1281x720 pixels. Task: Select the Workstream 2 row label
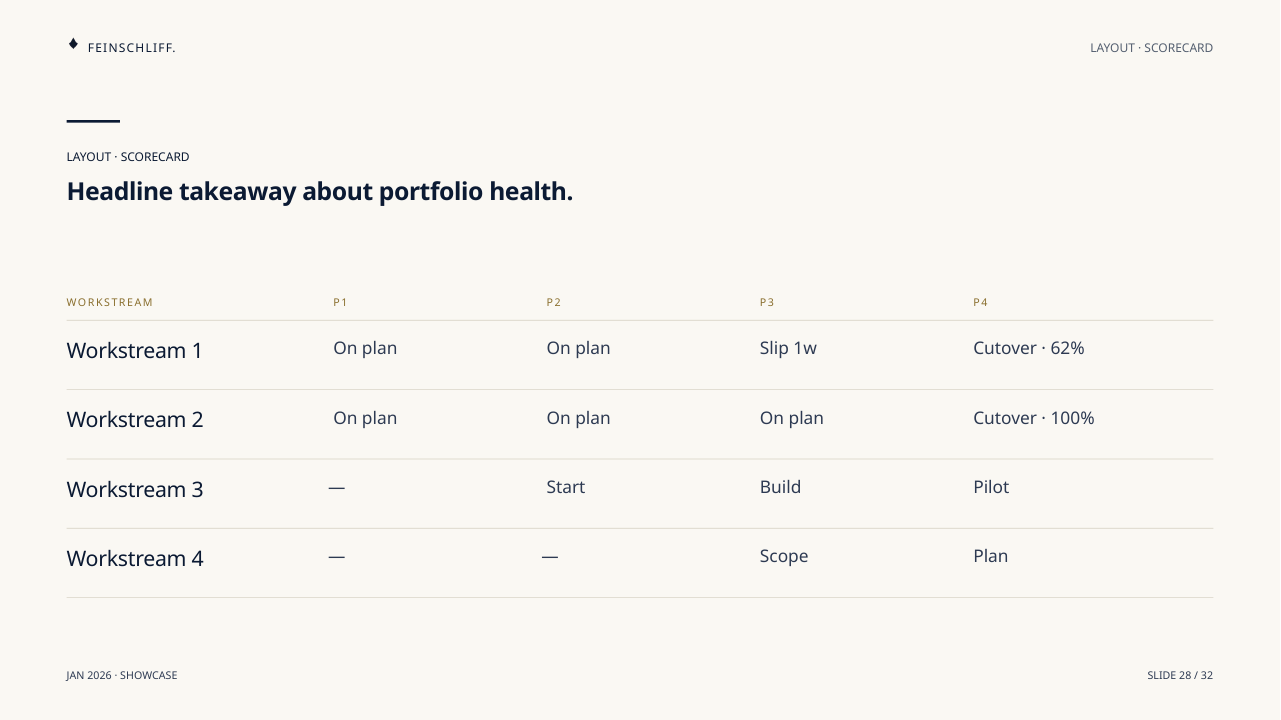pyautogui.click(x=135, y=420)
